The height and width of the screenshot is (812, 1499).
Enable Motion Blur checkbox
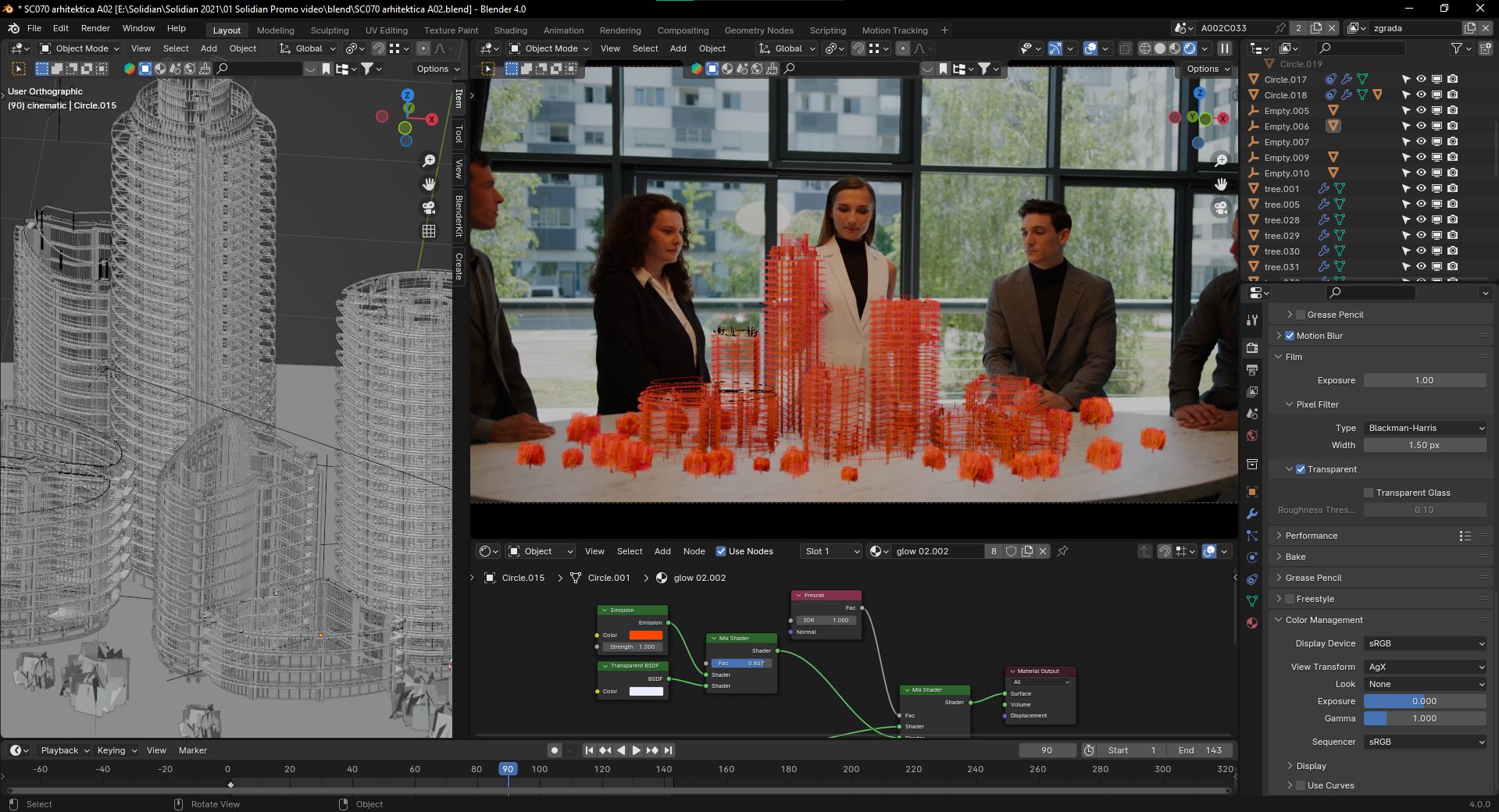tap(1290, 336)
